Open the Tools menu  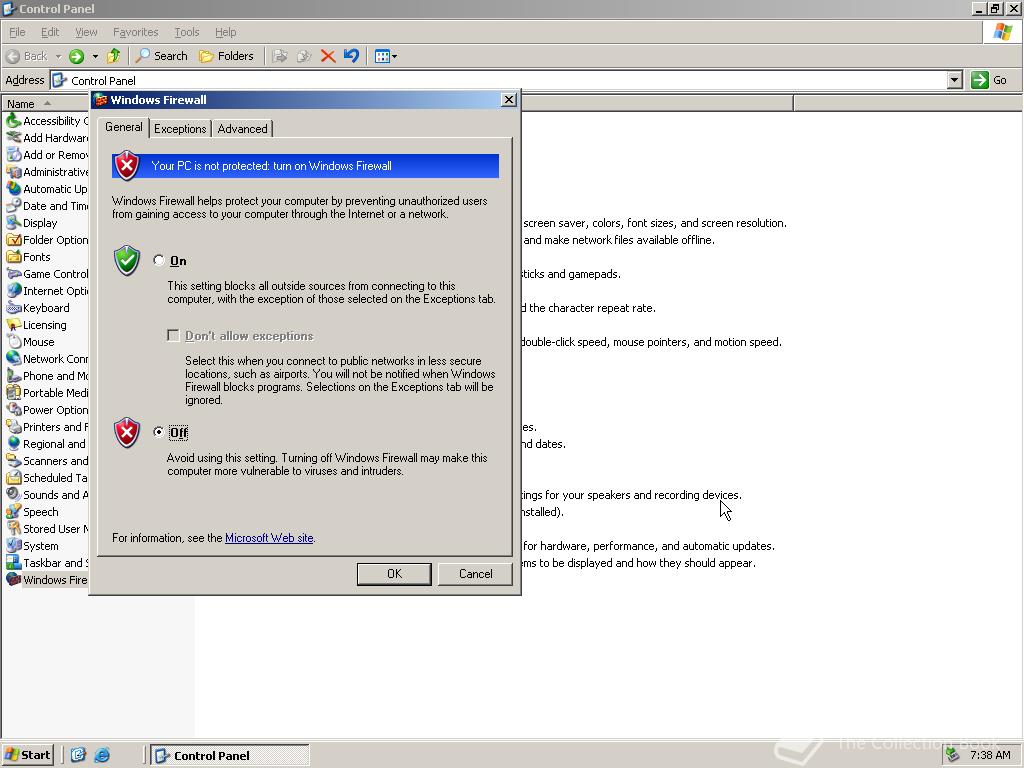pyautogui.click(x=186, y=32)
